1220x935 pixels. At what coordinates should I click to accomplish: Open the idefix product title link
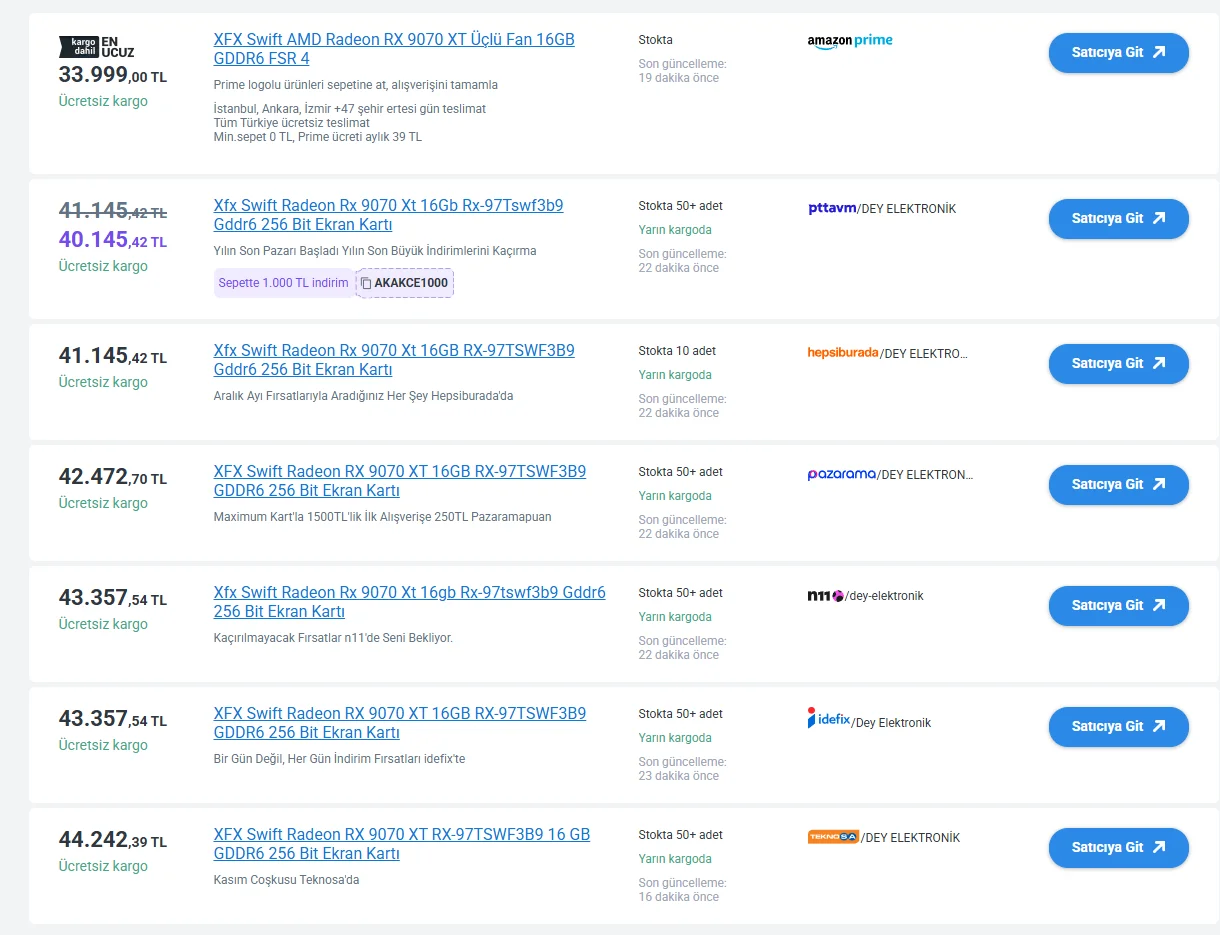click(400, 723)
